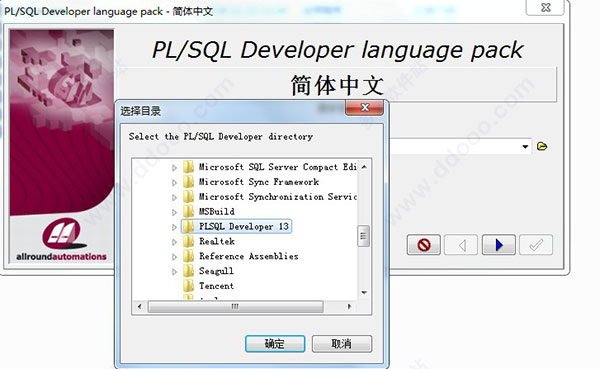Click the PLSQL Developer 13 folder icon

coord(188,226)
